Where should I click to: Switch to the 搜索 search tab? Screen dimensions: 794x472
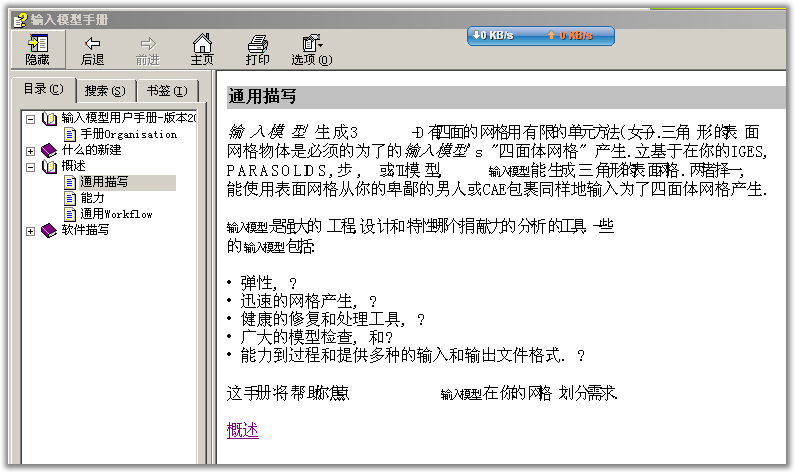click(x=105, y=91)
